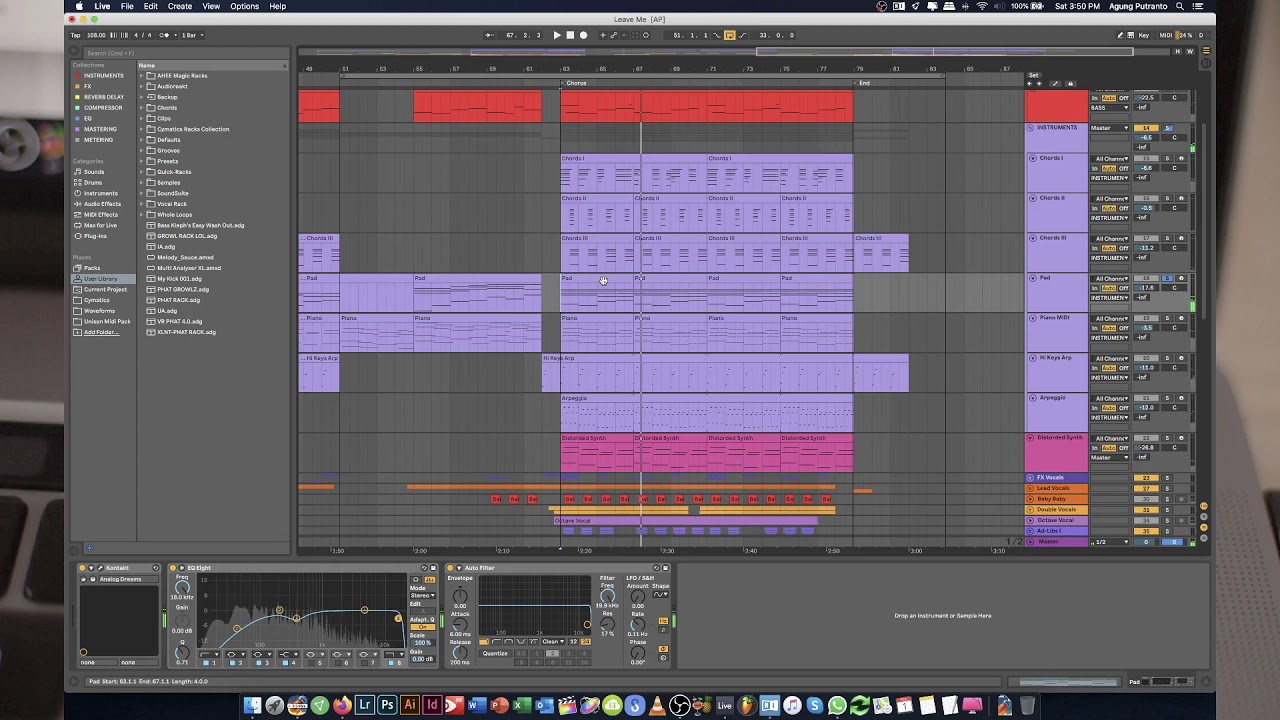Open Hi Keys Arp input channel dropdown

click(x=1111, y=358)
